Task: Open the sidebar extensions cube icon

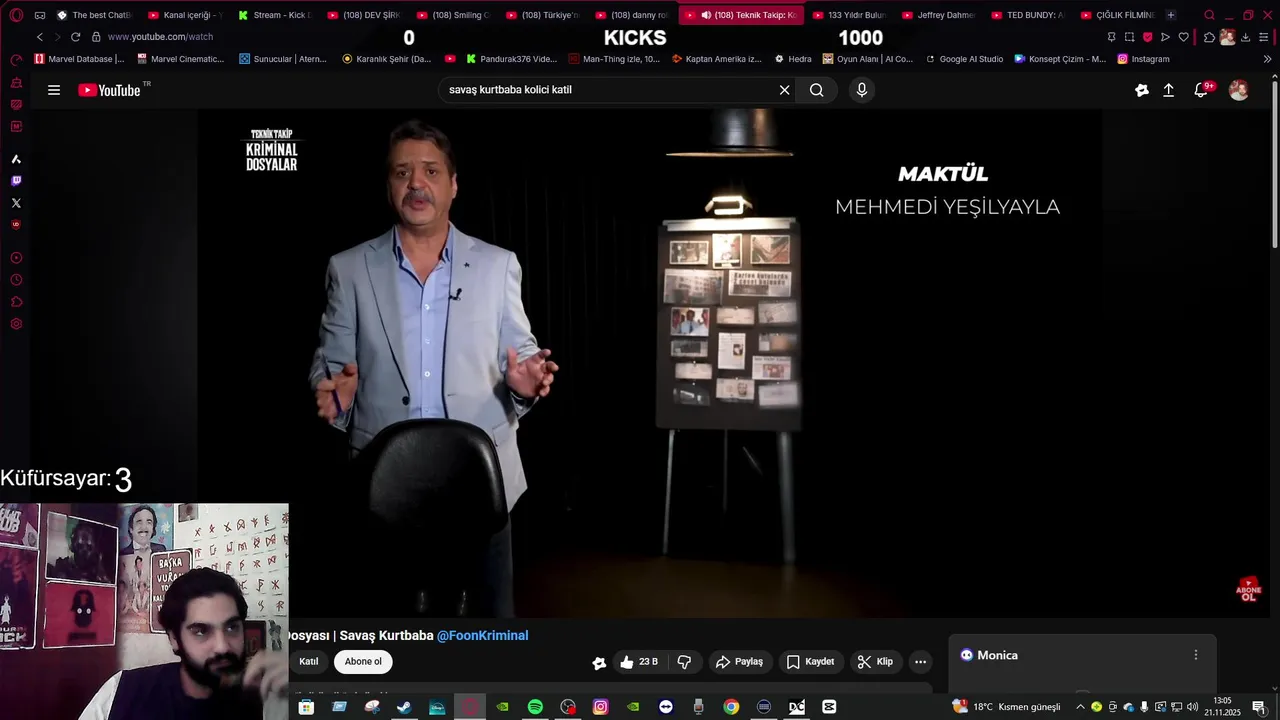Action: (16, 302)
